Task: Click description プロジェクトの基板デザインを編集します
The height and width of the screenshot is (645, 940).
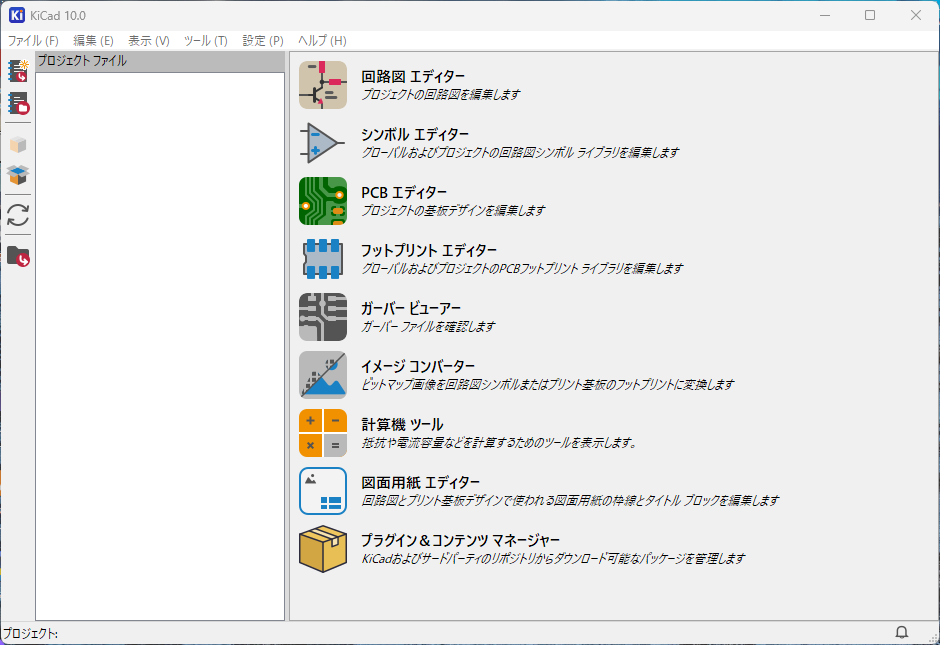Action: point(453,211)
